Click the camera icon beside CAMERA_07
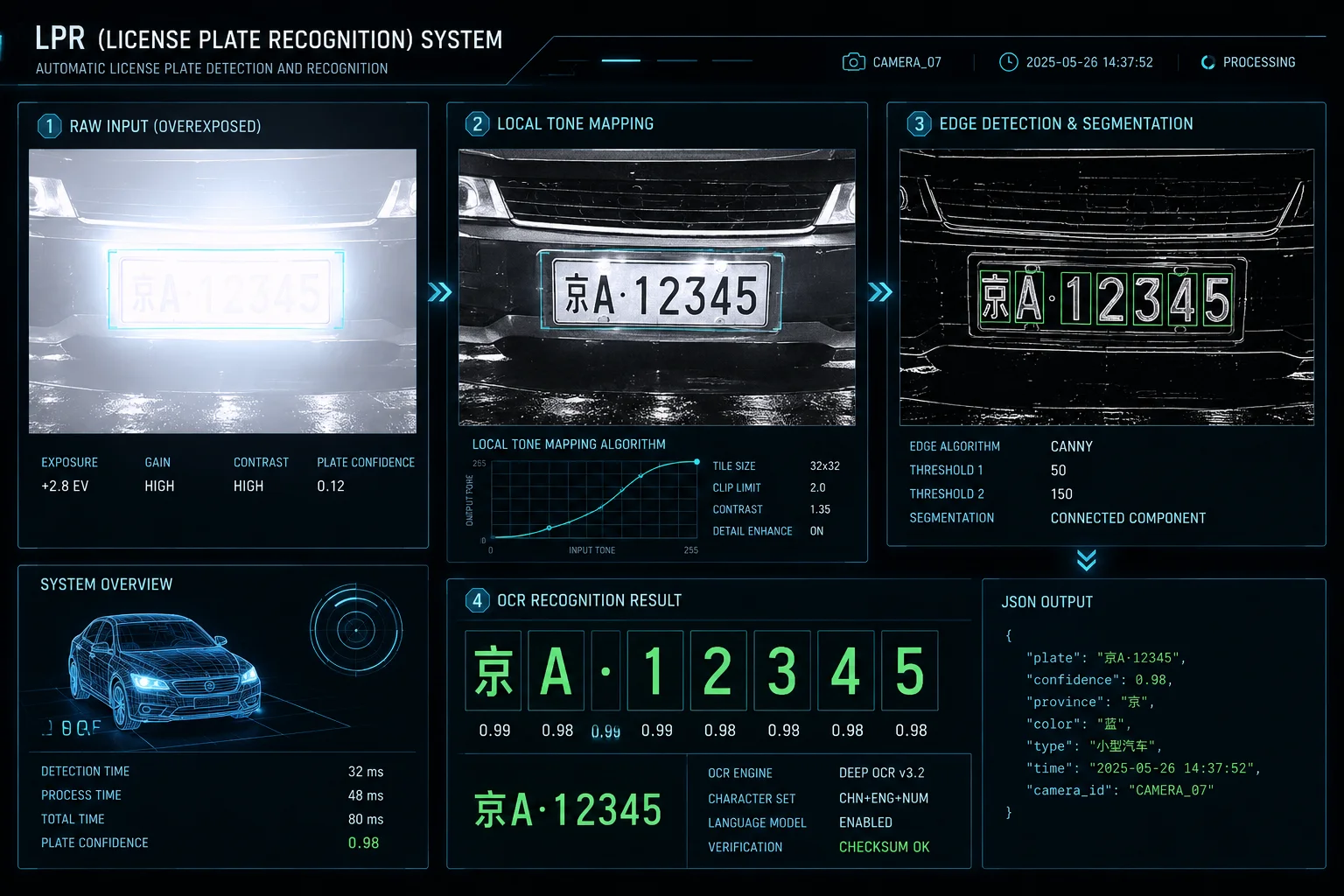 [x=853, y=62]
